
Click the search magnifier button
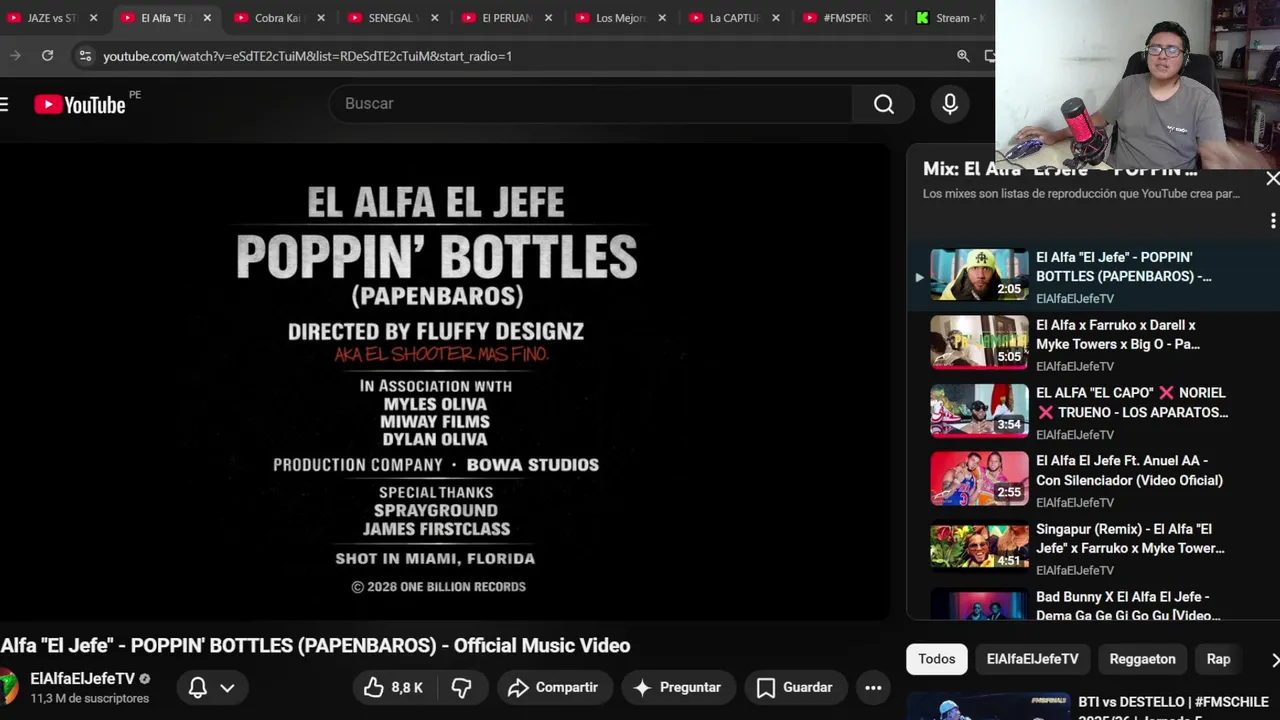pos(883,104)
